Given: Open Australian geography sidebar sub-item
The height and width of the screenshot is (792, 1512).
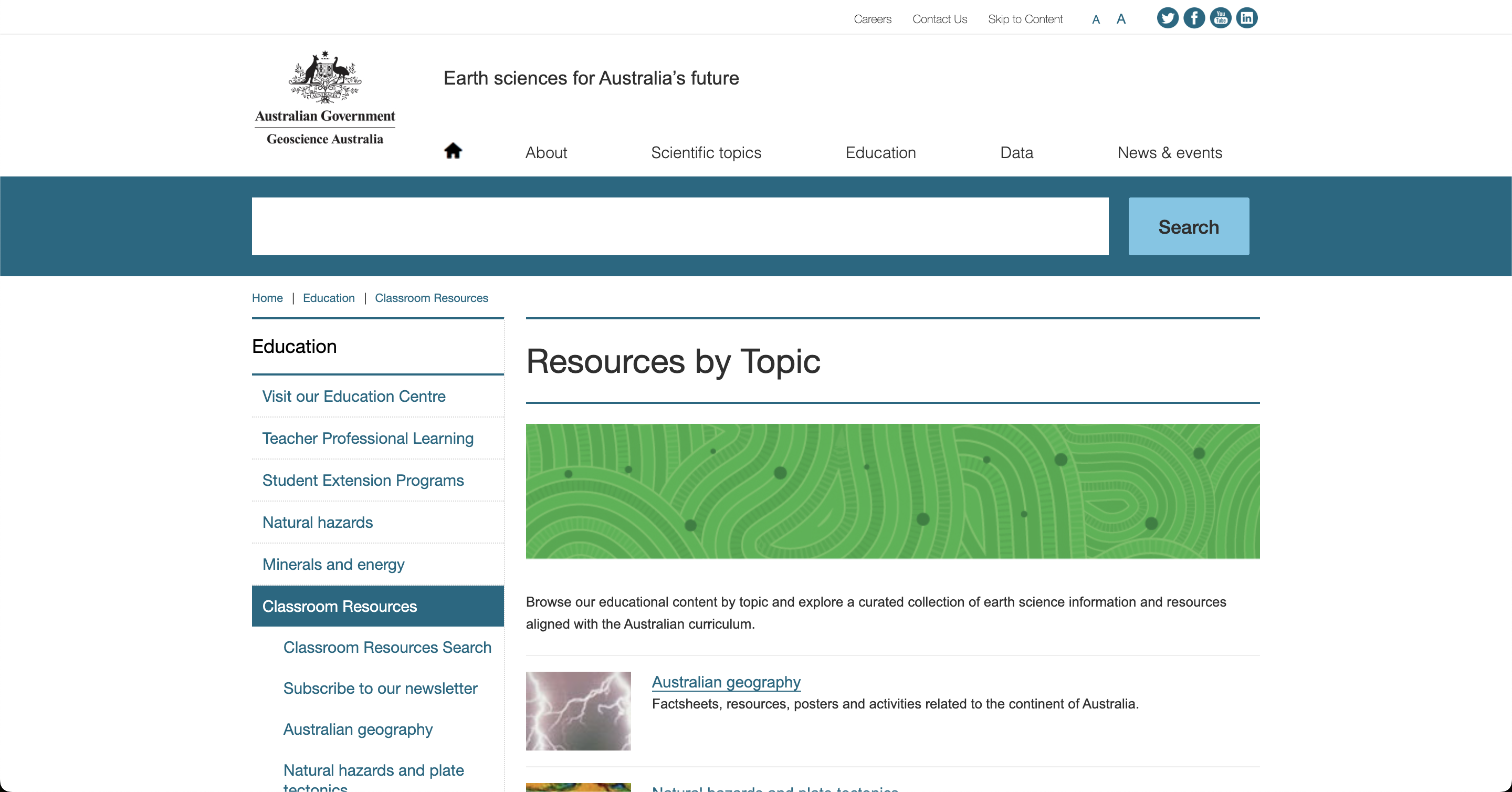Looking at the screenshot, I should coord(358,729).
